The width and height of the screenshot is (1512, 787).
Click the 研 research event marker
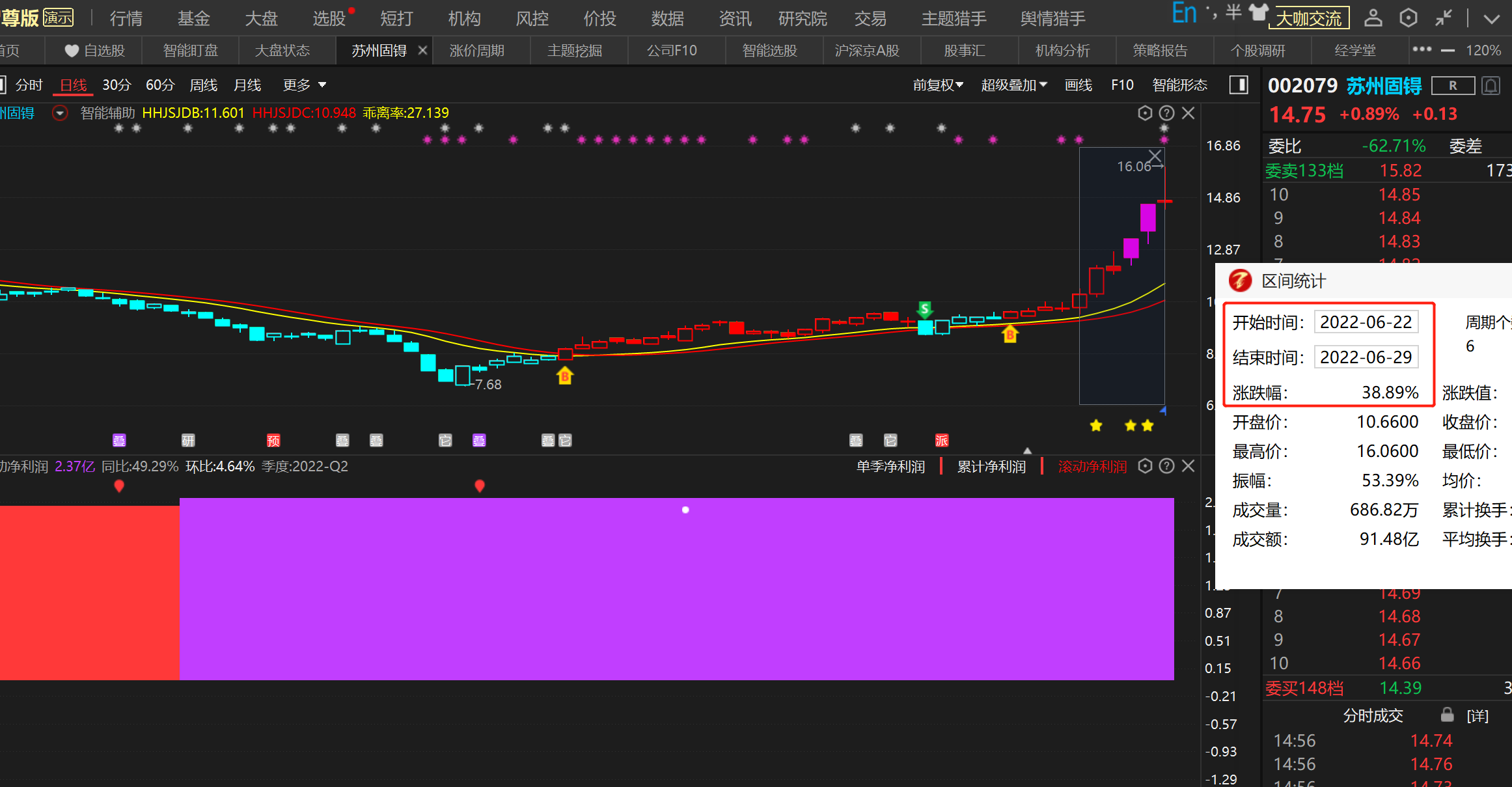tap(188, 441)
